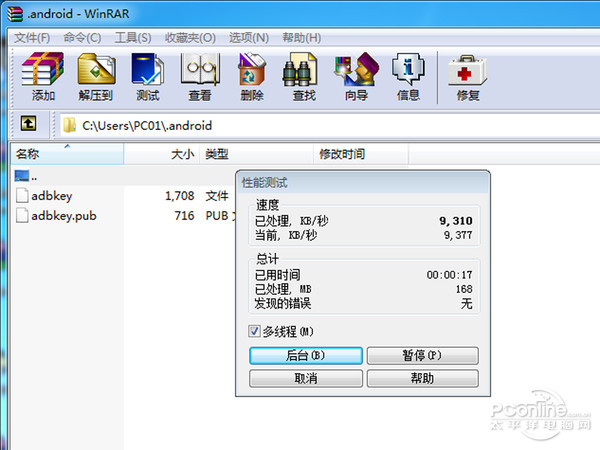Click the 1,708 size value
This screenshot has height=450, width=600.
(x=179, y=196)
